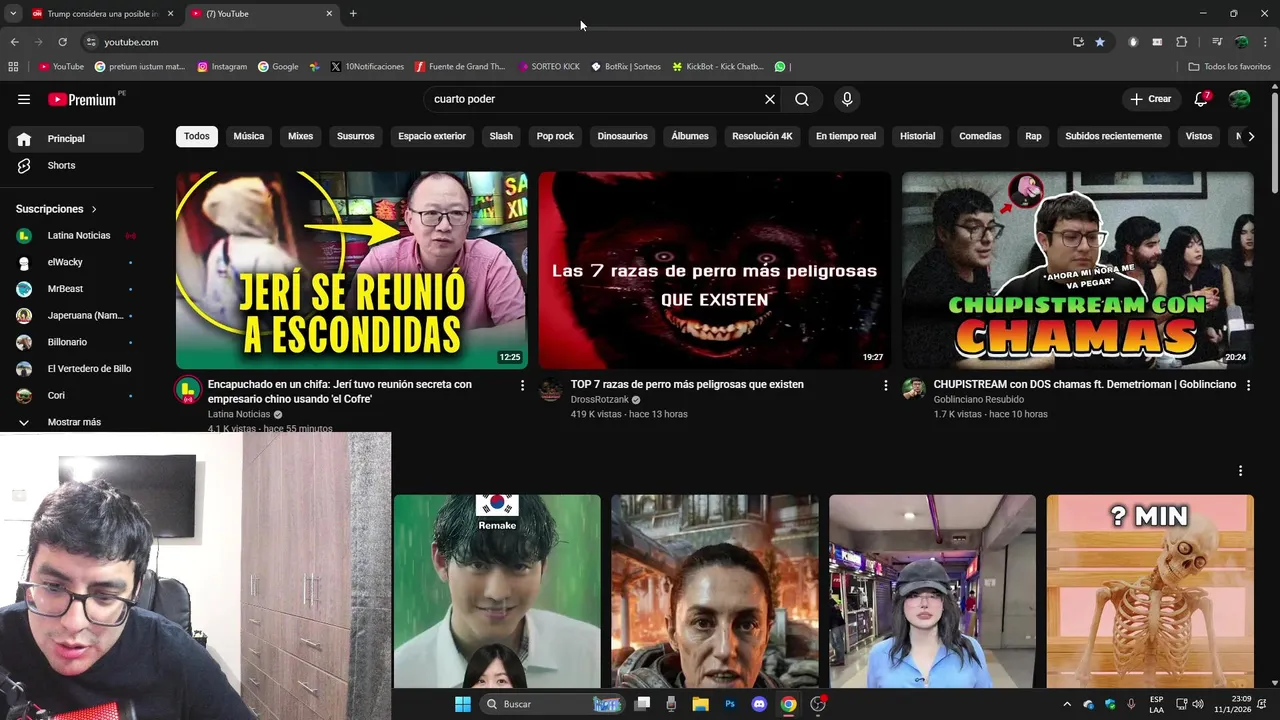Open the Crear upload menu
Viewport: 1280px width, 720px height.
pyautogui.click(x=1150, y=99)
